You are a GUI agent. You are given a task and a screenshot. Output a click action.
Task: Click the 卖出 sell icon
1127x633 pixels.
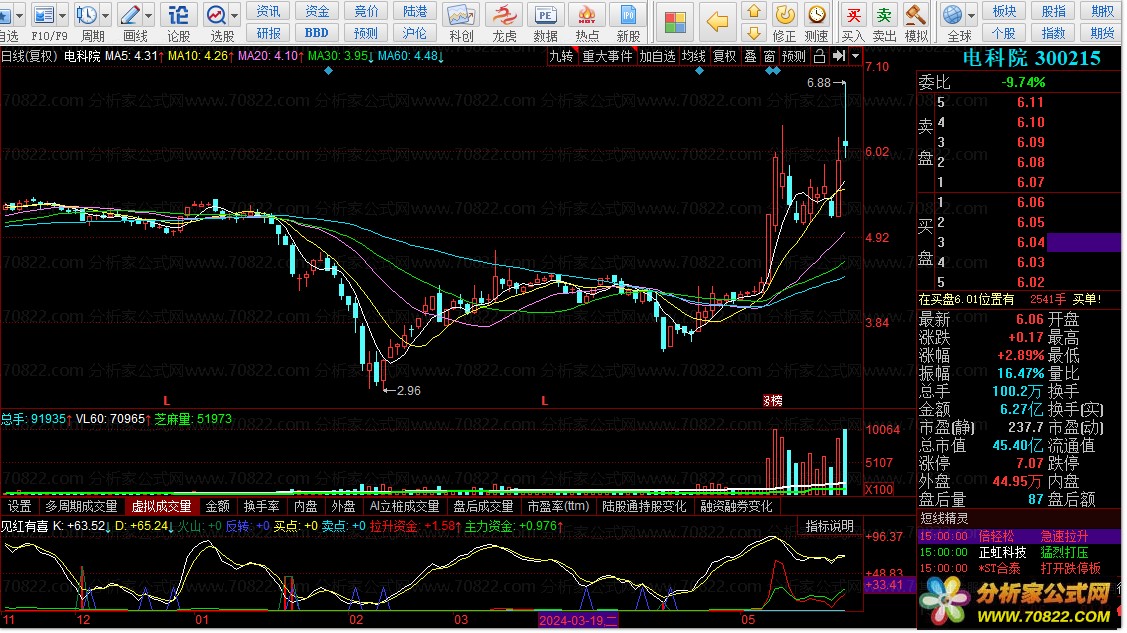(x=884, y=14)
